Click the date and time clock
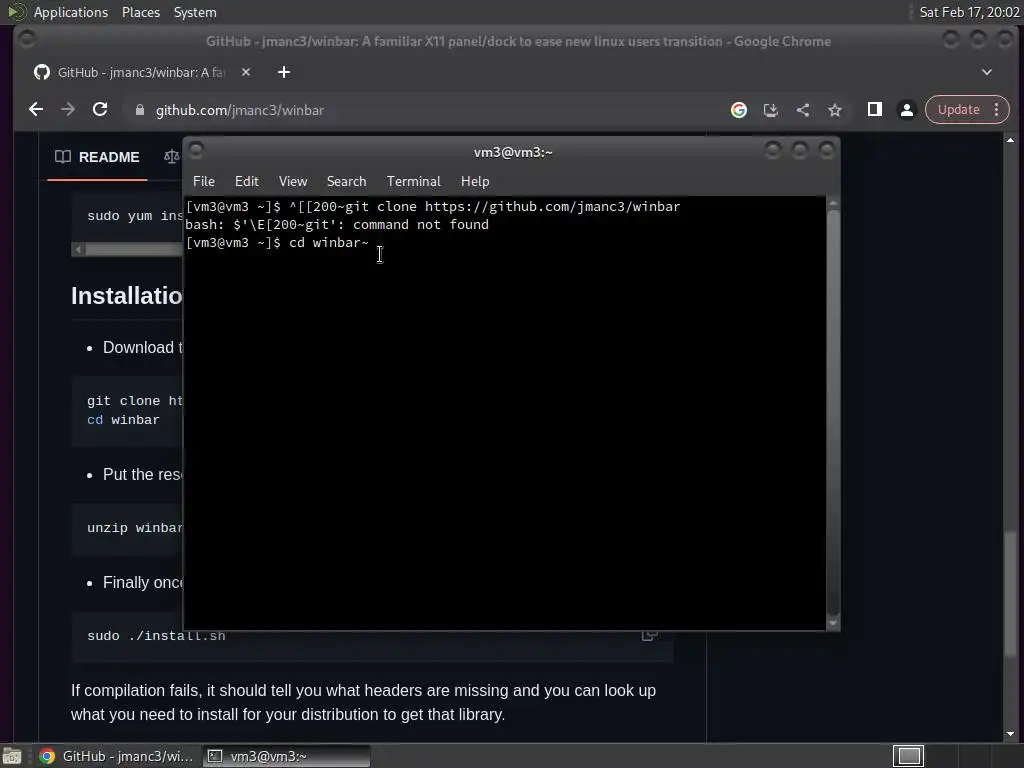Image resolution: width=1024 pixels, height=768 pixels. point(969,12)
